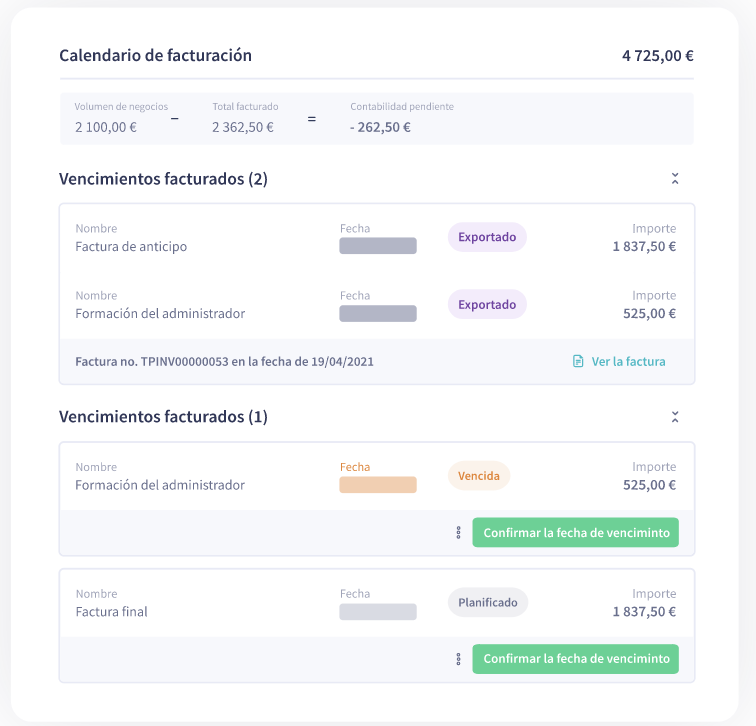Open the Ver la factura link

[x=627, y=361]
